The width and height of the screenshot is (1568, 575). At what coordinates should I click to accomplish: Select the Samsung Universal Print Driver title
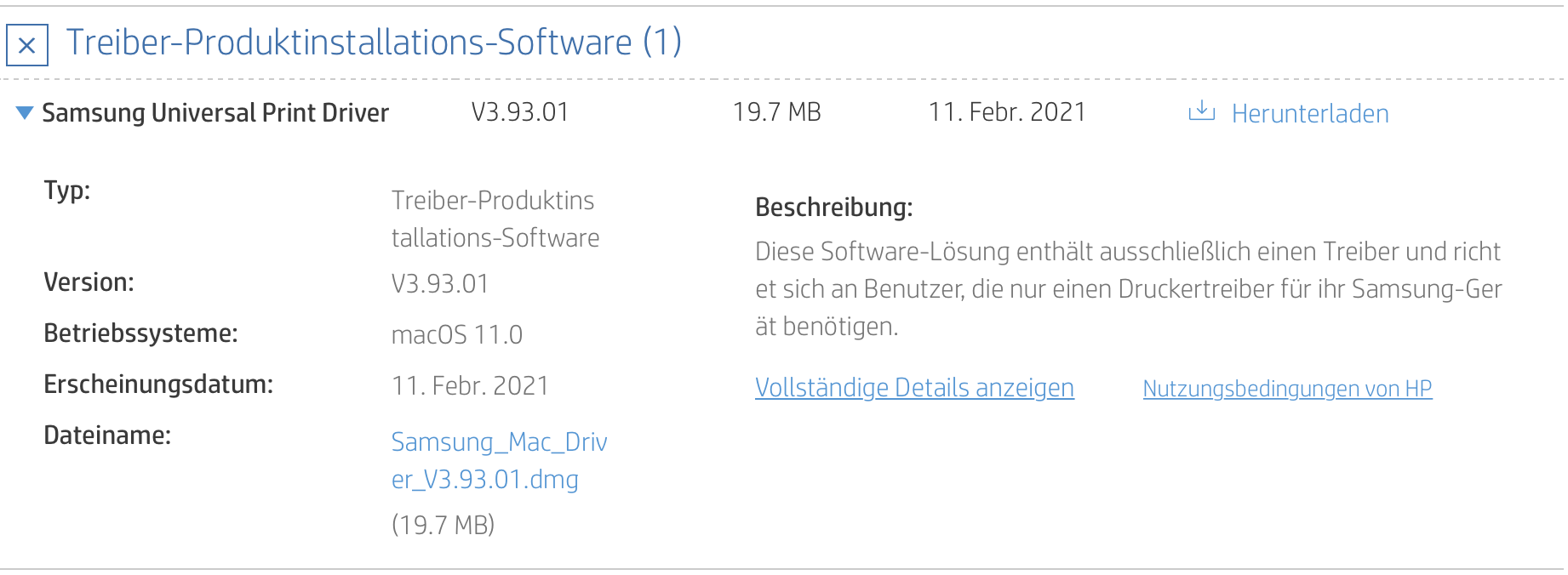click(x=215, y=113)
